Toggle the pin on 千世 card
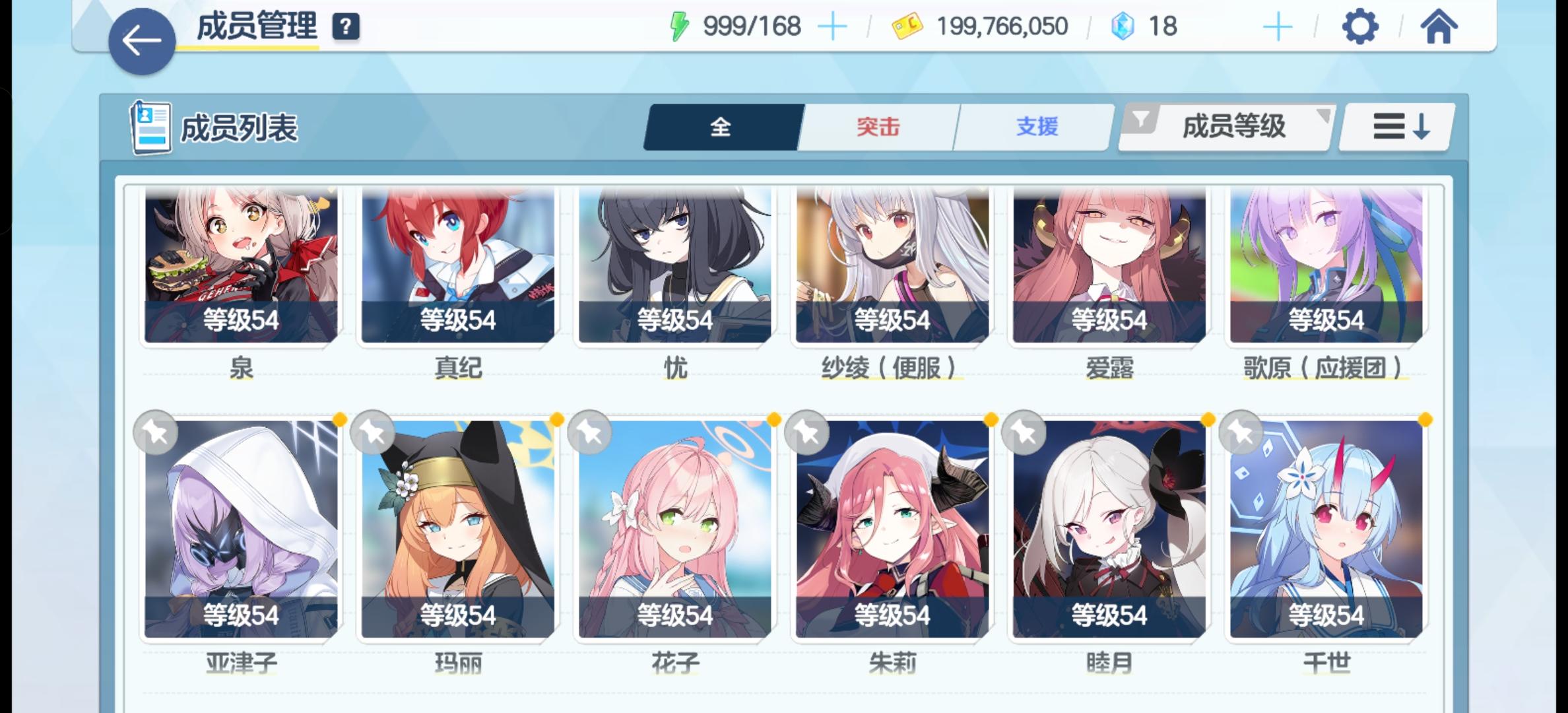This screenshot has width=1568, height=713. pos(1241,432)
